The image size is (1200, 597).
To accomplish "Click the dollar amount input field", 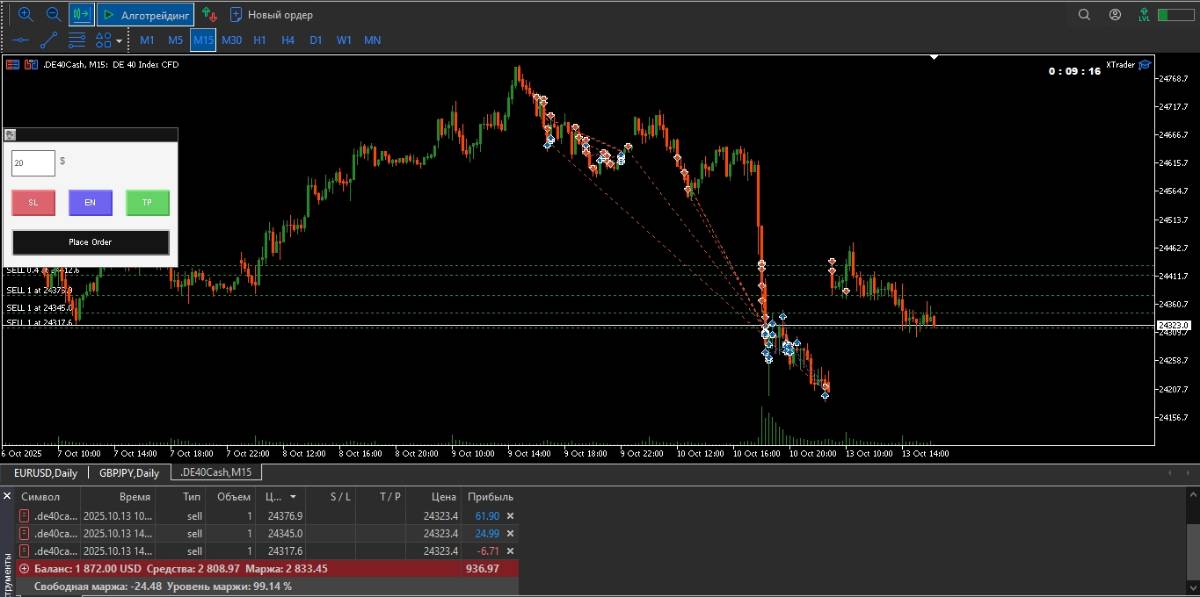I will pyautogui.click(x=33, y=162).
